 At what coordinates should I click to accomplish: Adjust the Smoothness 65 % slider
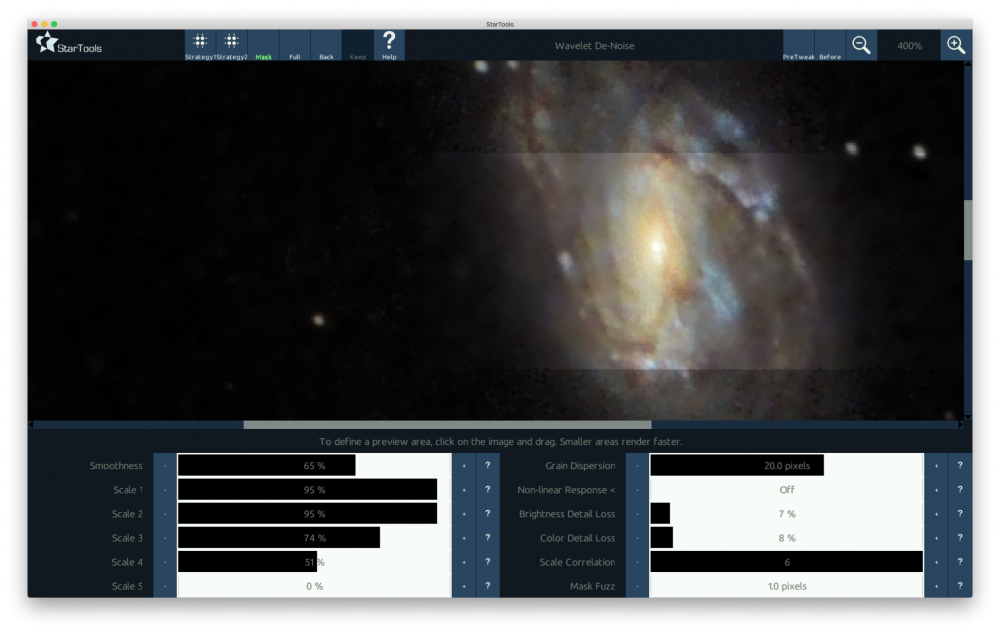(x=314, y=466)
